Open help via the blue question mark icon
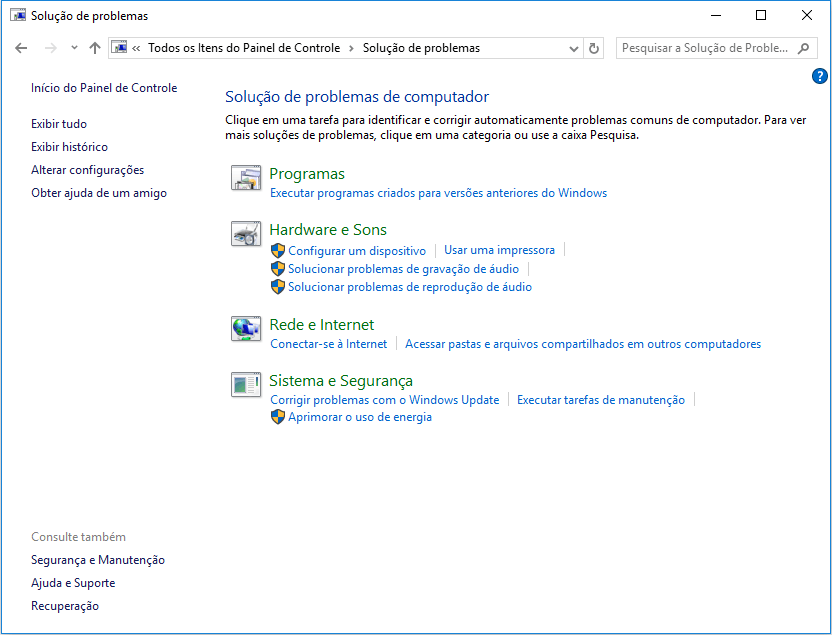This screenshot has height=635, width=832. (x=819, y=76)
